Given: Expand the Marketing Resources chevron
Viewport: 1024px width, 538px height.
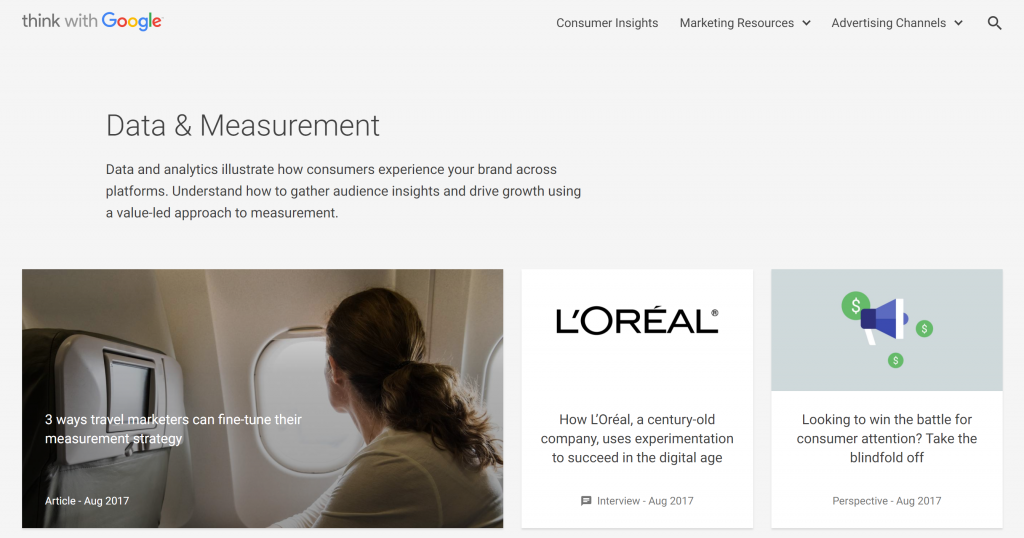Looking at the screenshot, I should coord(807,23).
